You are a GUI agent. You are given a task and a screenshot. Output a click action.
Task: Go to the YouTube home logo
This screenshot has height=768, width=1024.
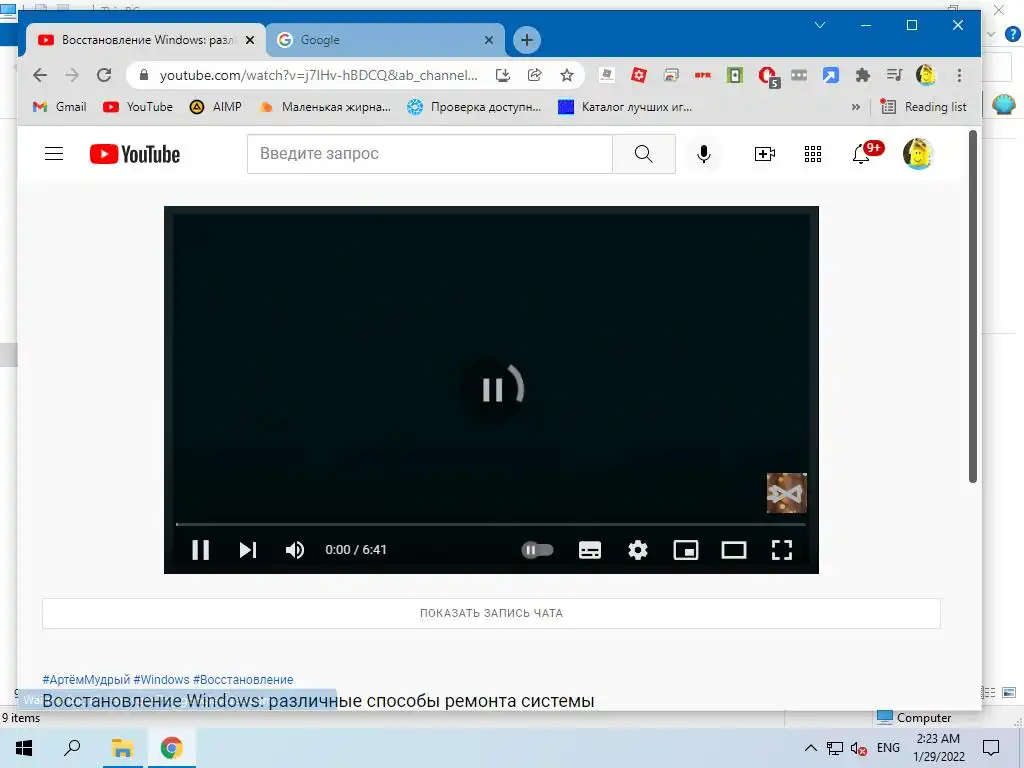135,154
